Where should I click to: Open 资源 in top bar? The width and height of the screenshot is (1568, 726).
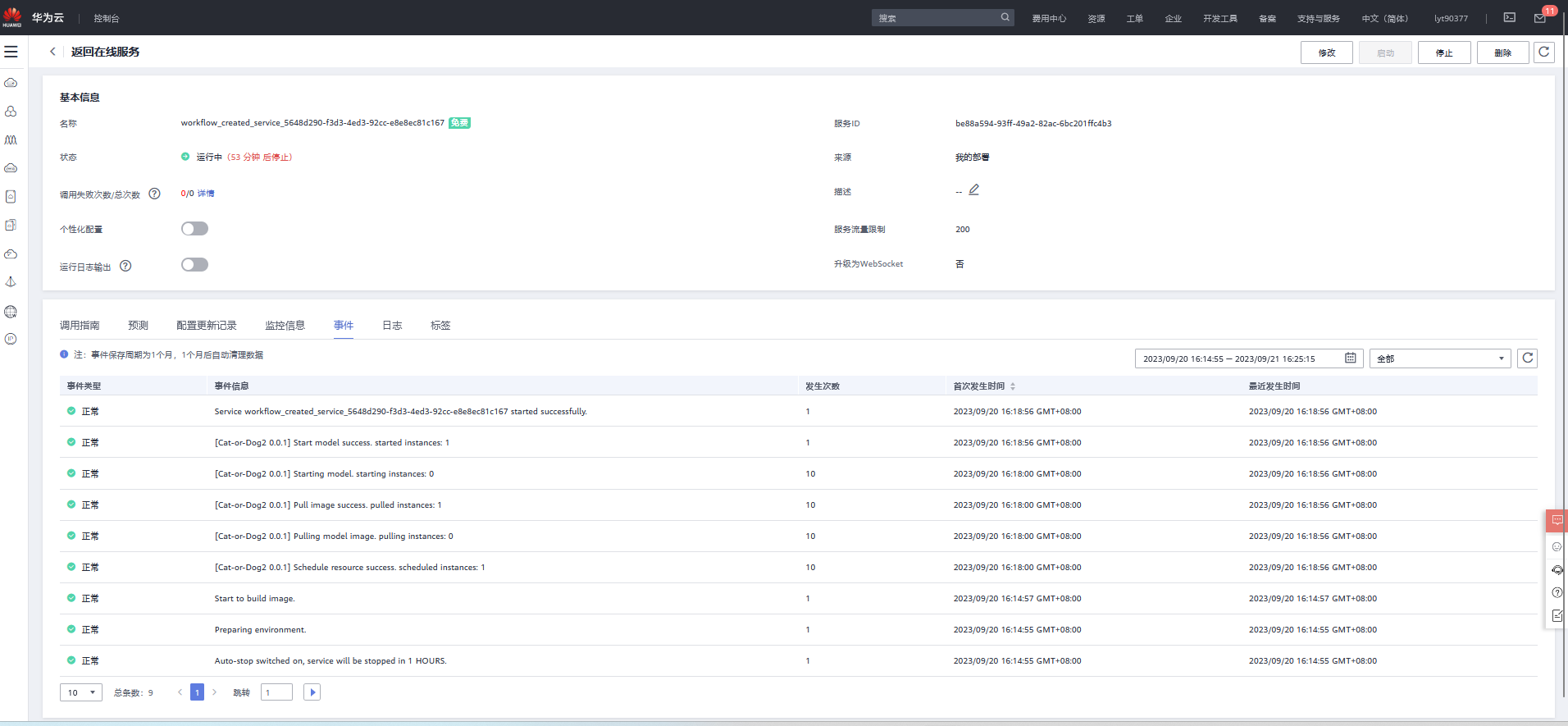[x=1096, y=18]
